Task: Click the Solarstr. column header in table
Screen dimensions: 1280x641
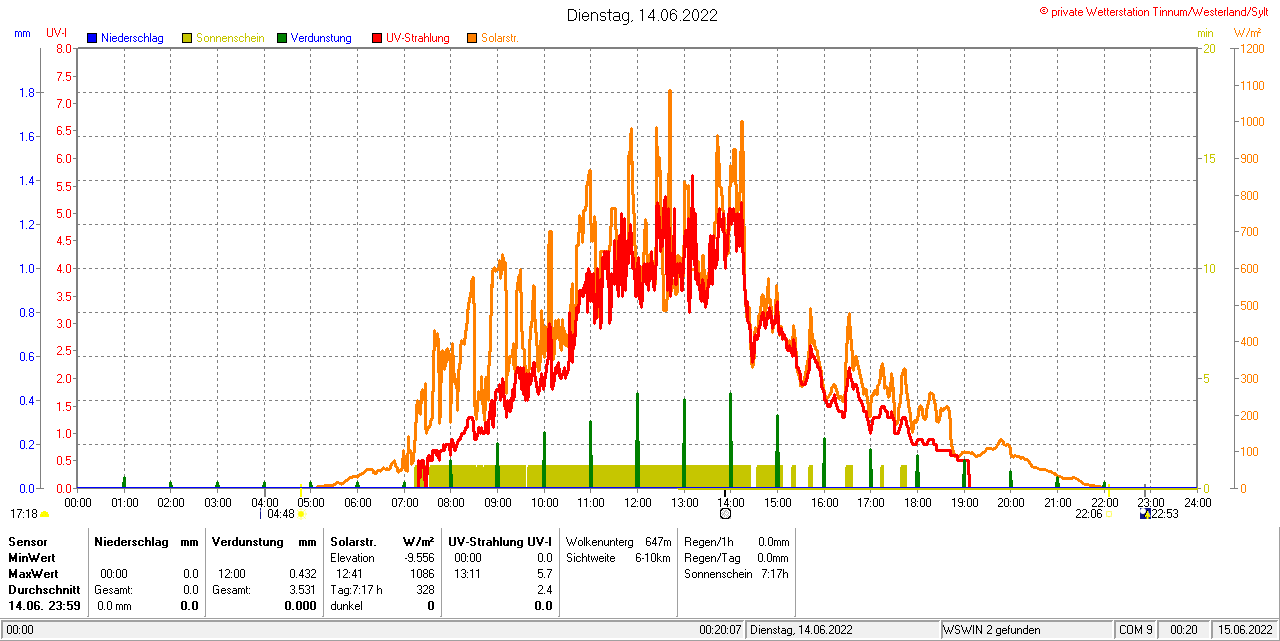Action: (353, 541)
